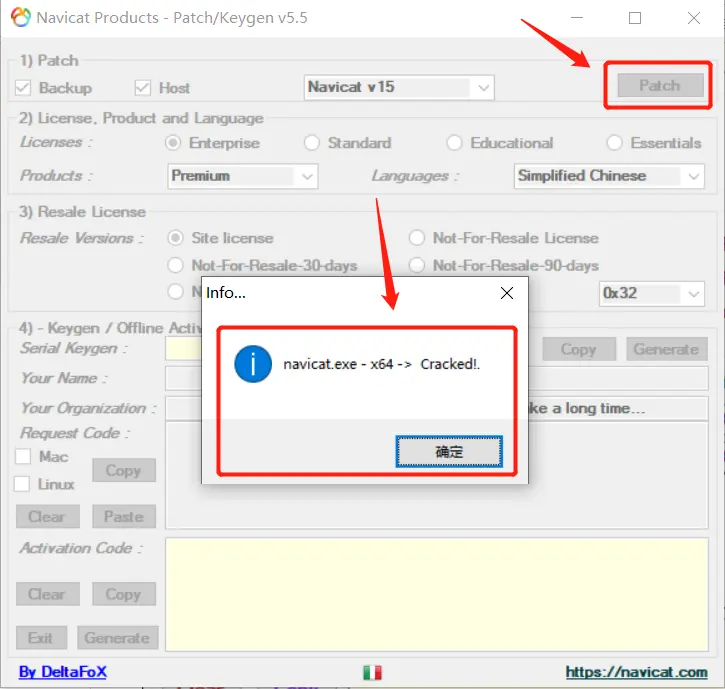Toggle the Mac checkbox

click(x=23, y=456)
